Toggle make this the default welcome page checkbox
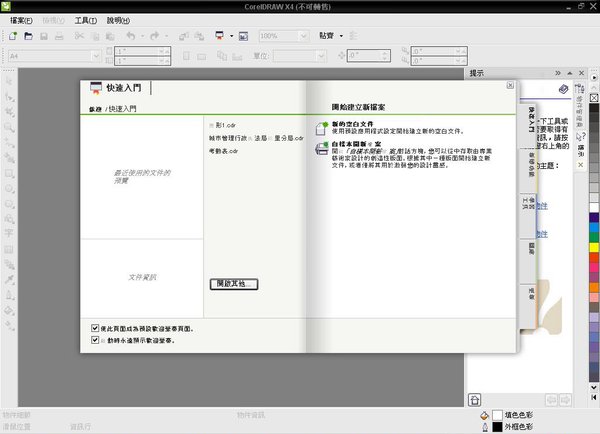The image size is (600, 434). tap(95, 328)
